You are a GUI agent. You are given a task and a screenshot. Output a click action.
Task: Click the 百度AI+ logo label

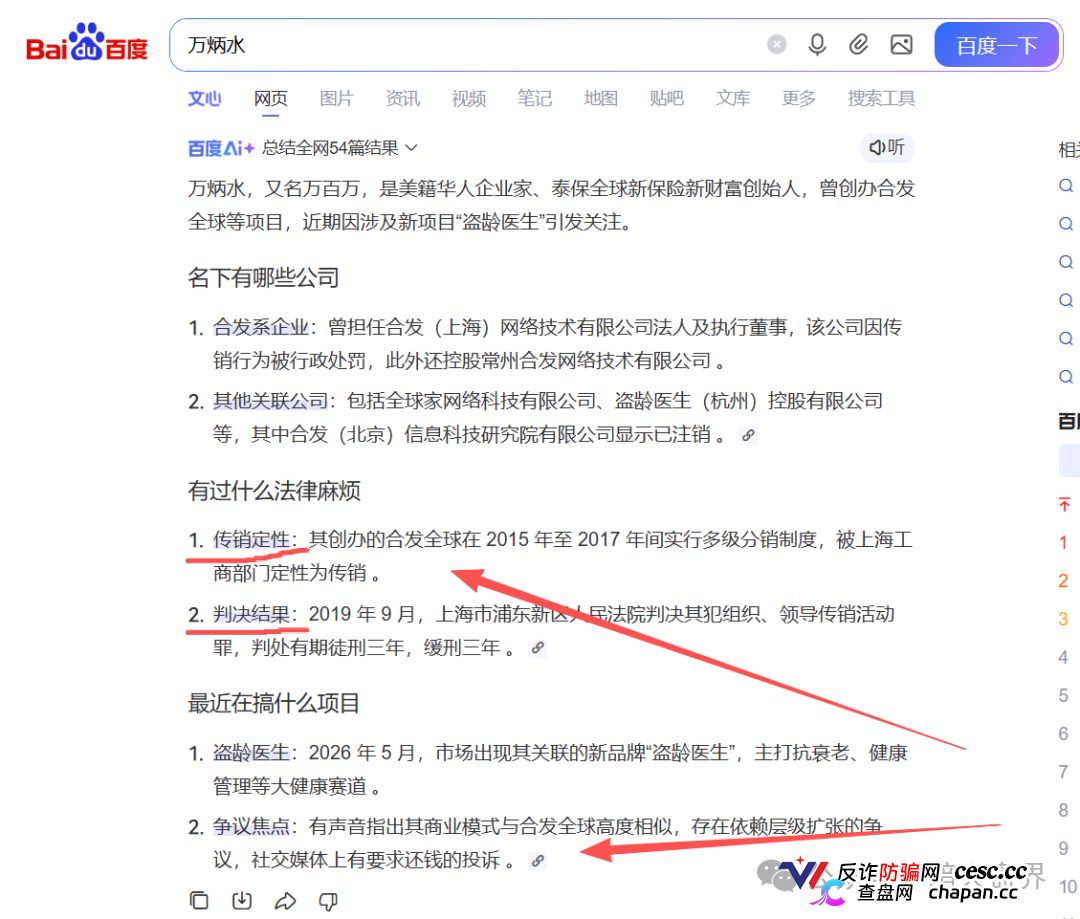[221, 148]
